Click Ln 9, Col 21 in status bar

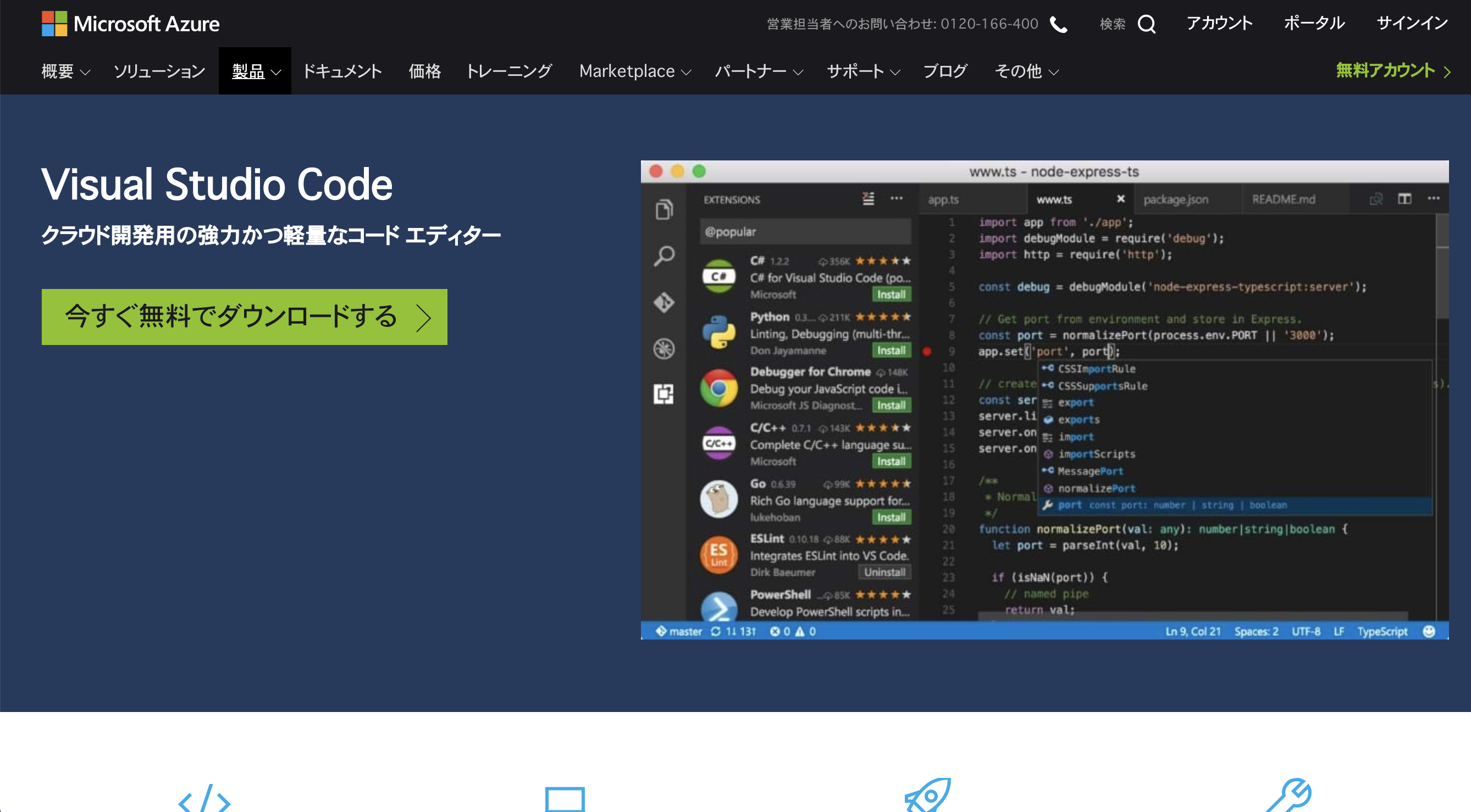pyautogui.click(x=1193, y=631)
